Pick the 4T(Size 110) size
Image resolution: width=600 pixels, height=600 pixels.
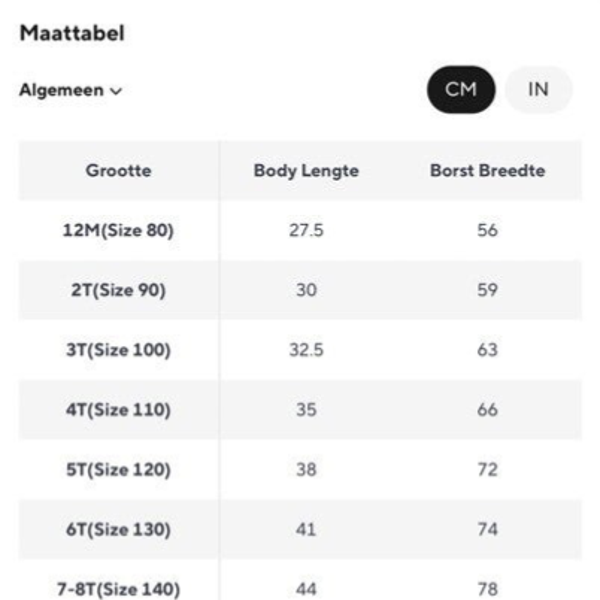point(118,410)
